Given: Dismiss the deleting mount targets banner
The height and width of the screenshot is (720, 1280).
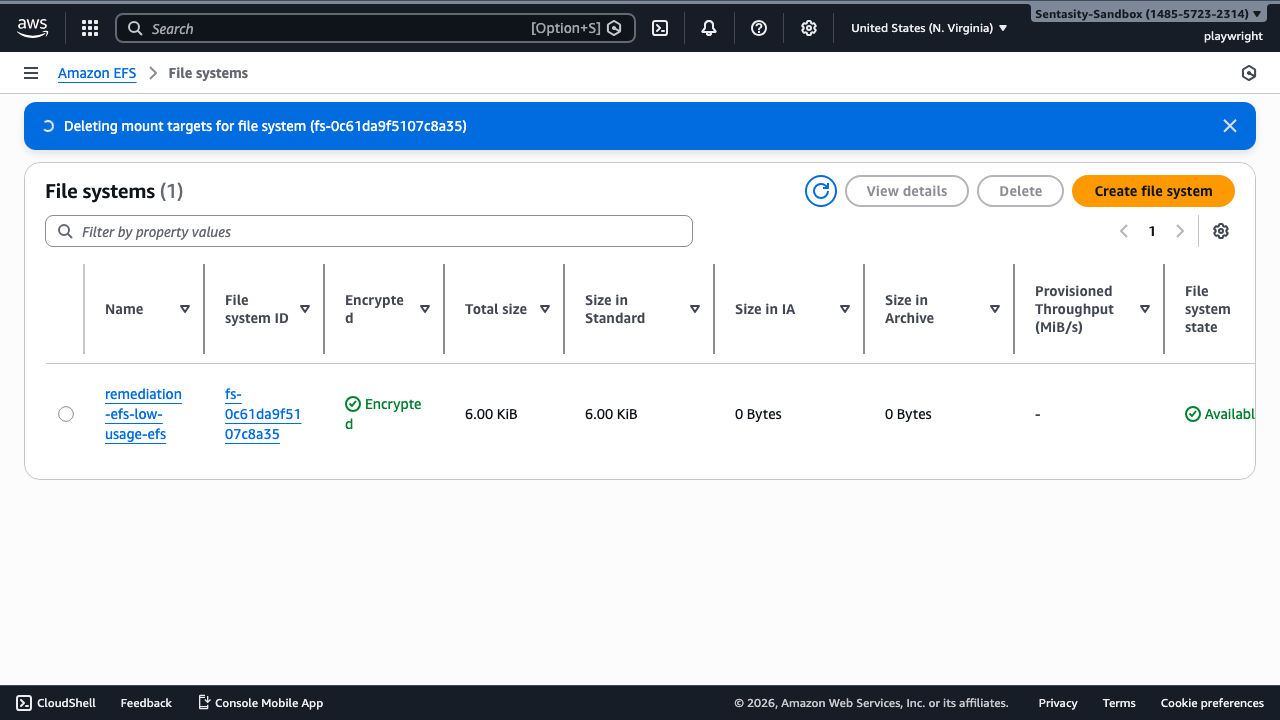Looking at the screenshot, I should [x=1230, y=126].
